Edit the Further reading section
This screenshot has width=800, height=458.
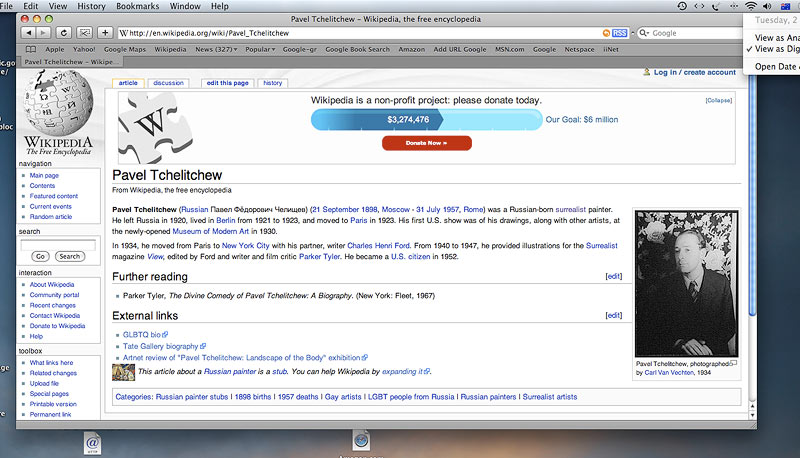click(x=614, y=276)
